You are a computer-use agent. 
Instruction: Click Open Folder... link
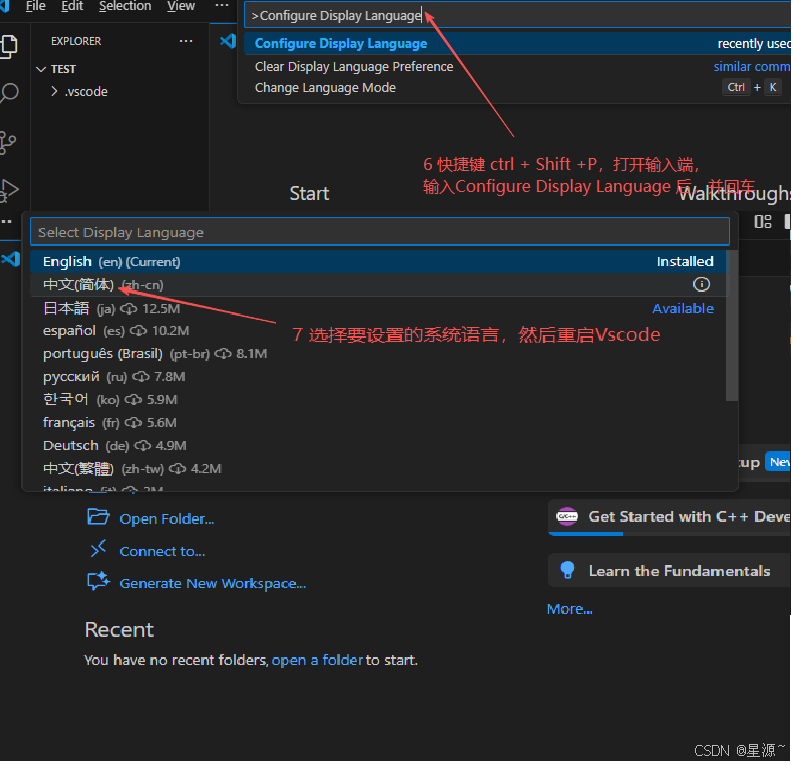click(x=166, y=519)
